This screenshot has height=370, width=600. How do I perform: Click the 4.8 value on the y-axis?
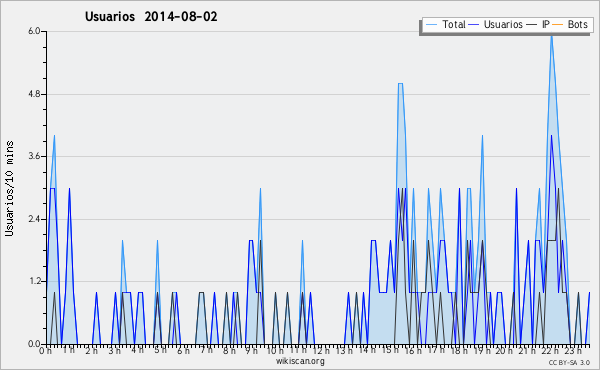tap(34, 94)
